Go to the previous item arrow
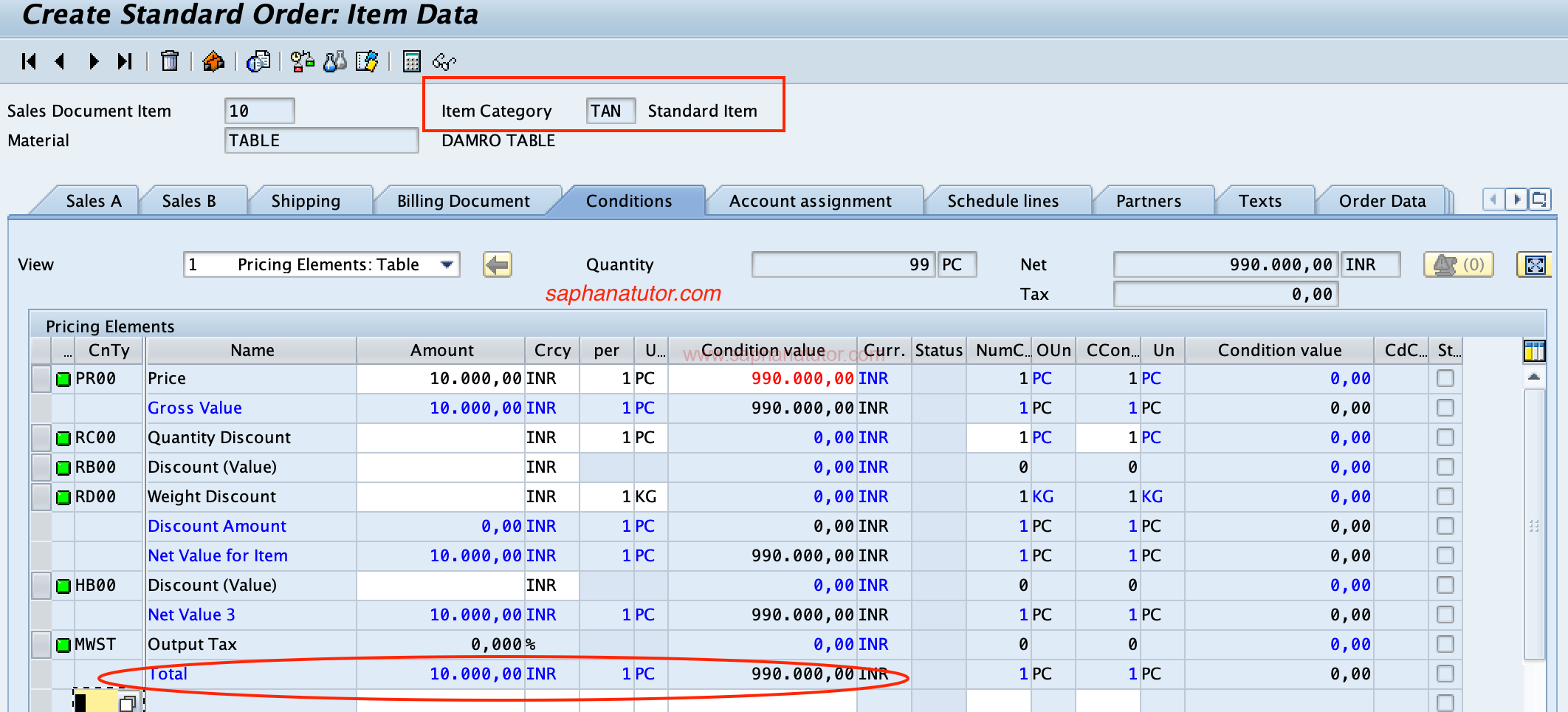1568x712 pixels. 61,61
